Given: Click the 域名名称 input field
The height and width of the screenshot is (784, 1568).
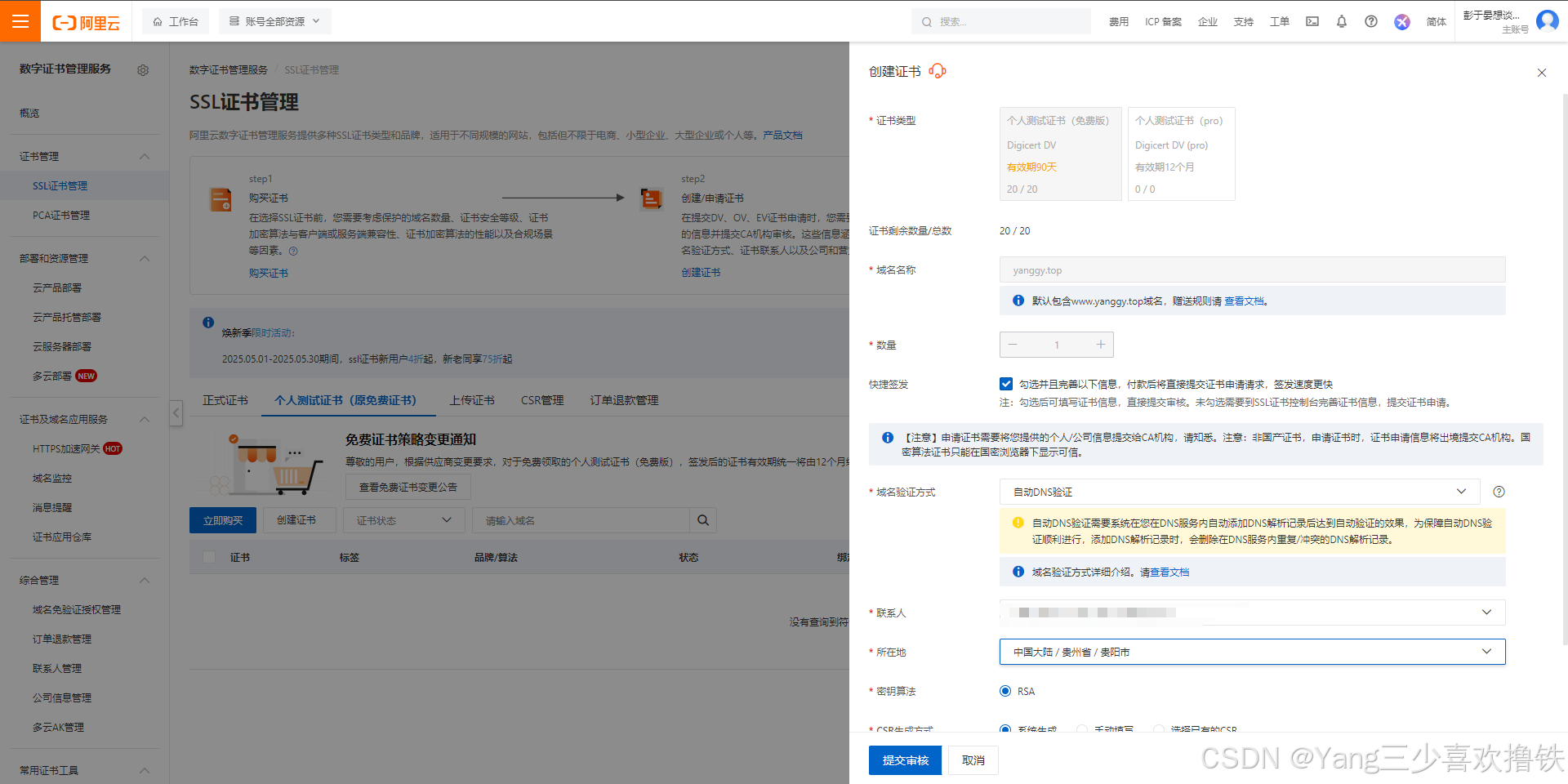Looking at the screenshot, I should [1253, 269].
